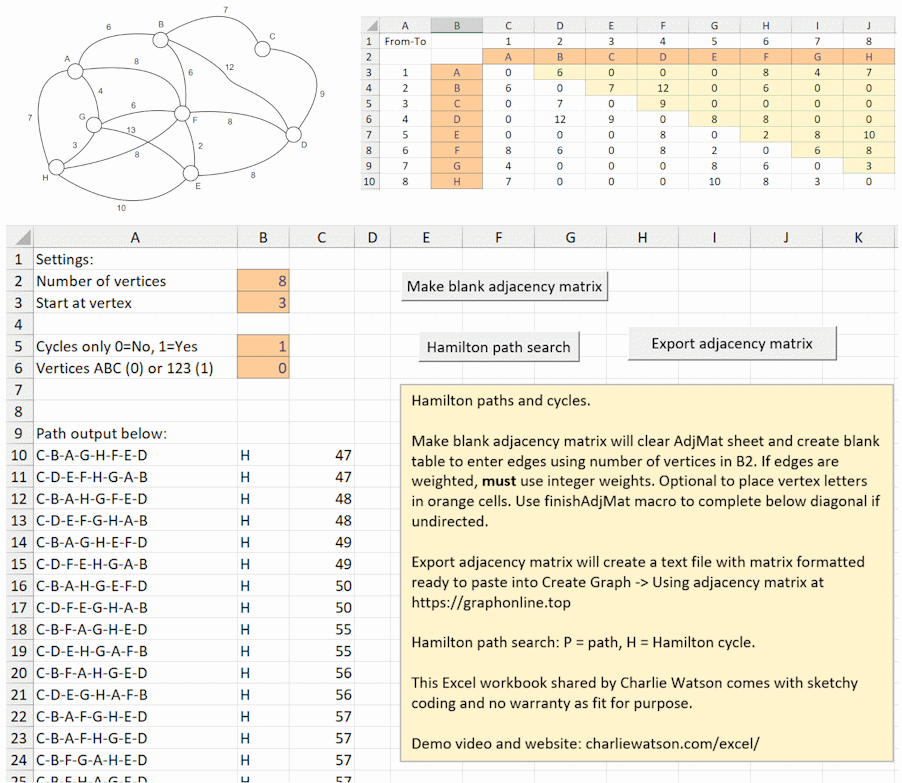Click vertex circle D in the graph diagram
Image resolution: width=902 pixels, height=783 pixels.
294,134
